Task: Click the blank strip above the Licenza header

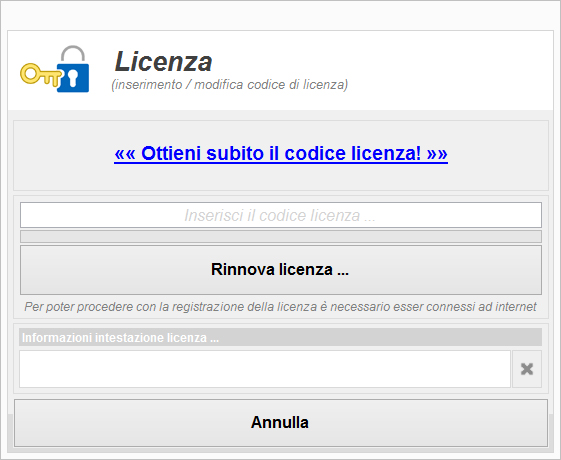Action: coord(280,16)
